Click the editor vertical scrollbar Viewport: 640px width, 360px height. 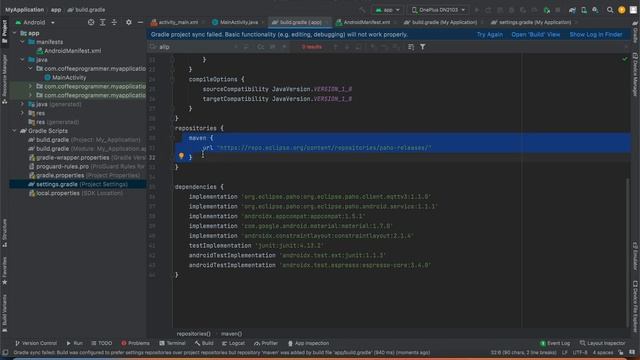[628, 252]
